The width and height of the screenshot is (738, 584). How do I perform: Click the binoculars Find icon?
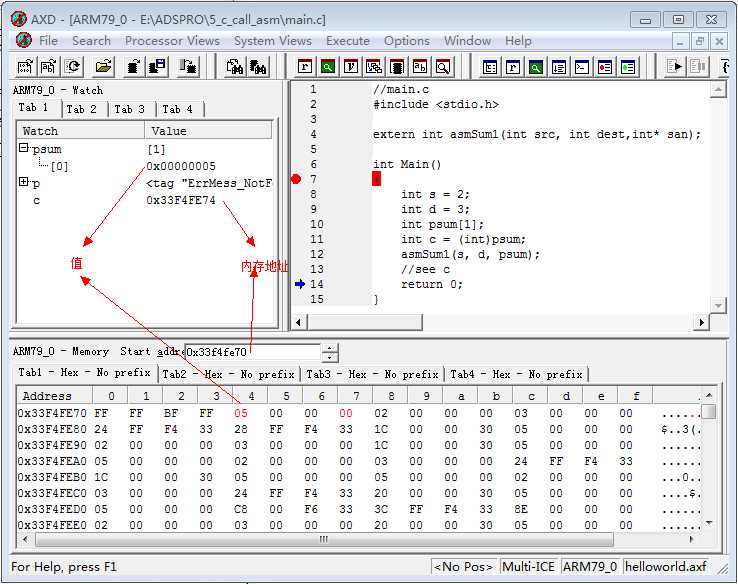(x=235, y=67)
